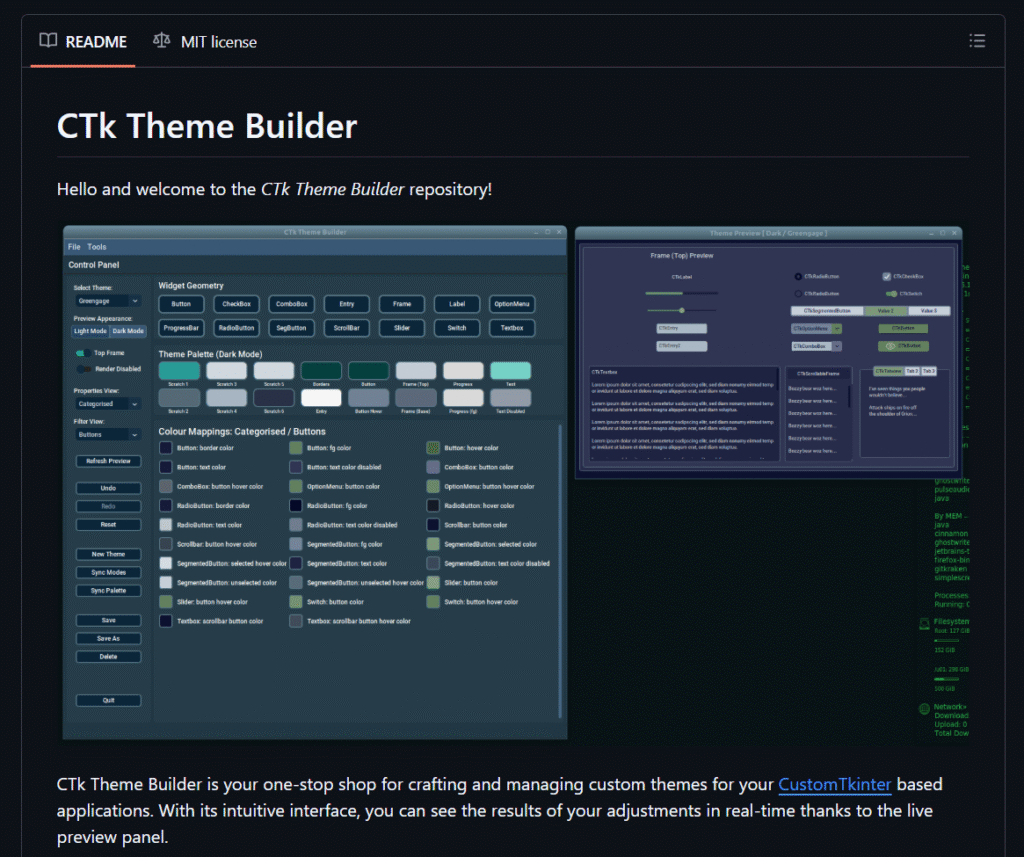Toggle the CTkCheckBox in Theme Preview

coord(886,276)
